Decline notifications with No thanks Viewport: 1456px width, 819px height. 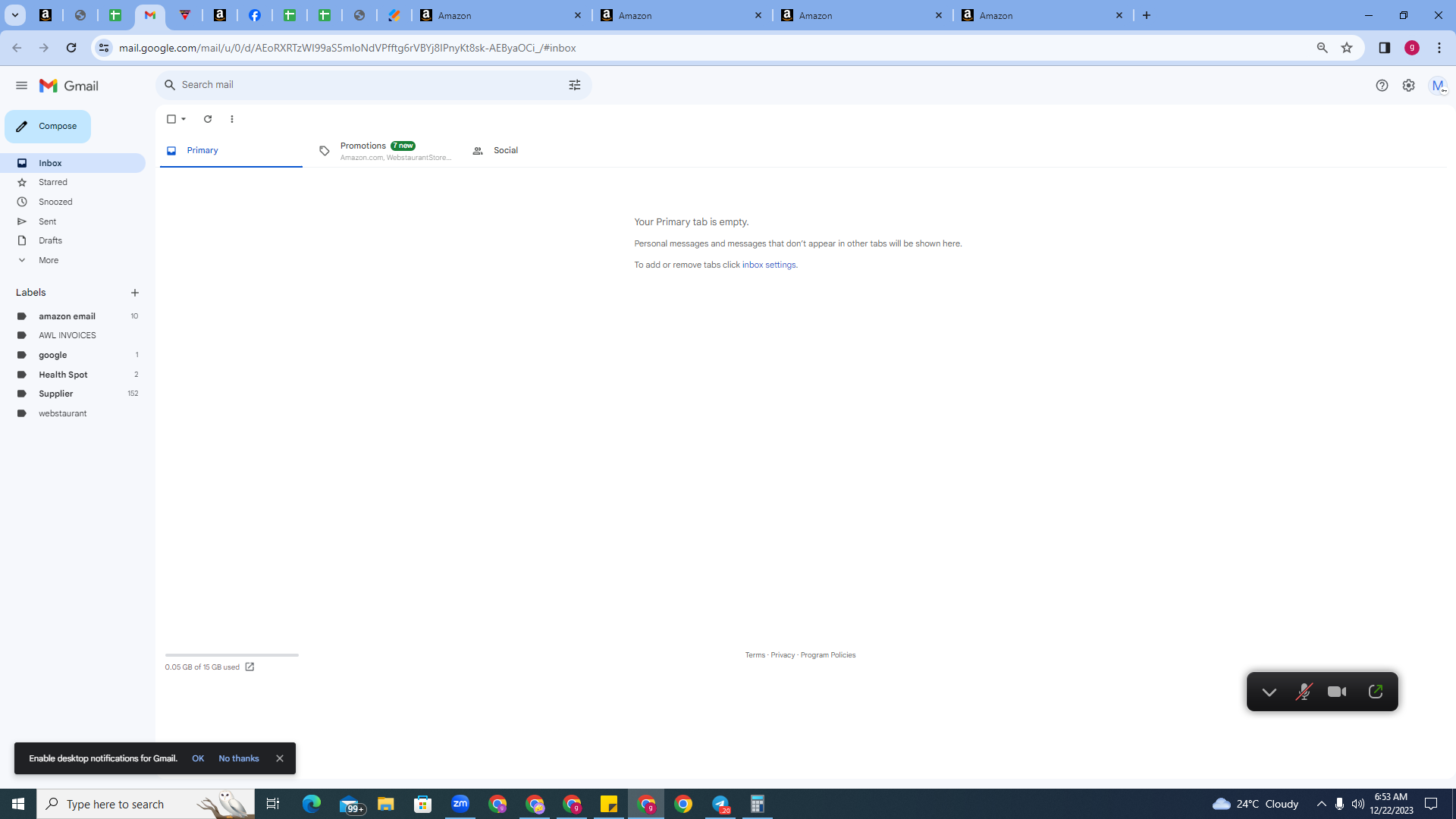click(239, 759)
